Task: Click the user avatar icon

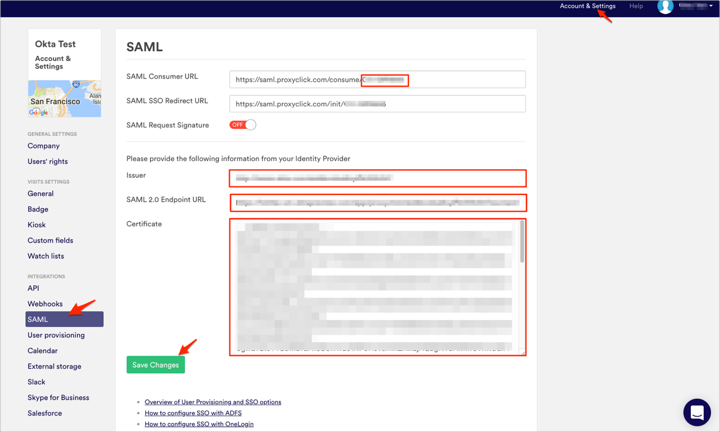Action: coord(665,7)
